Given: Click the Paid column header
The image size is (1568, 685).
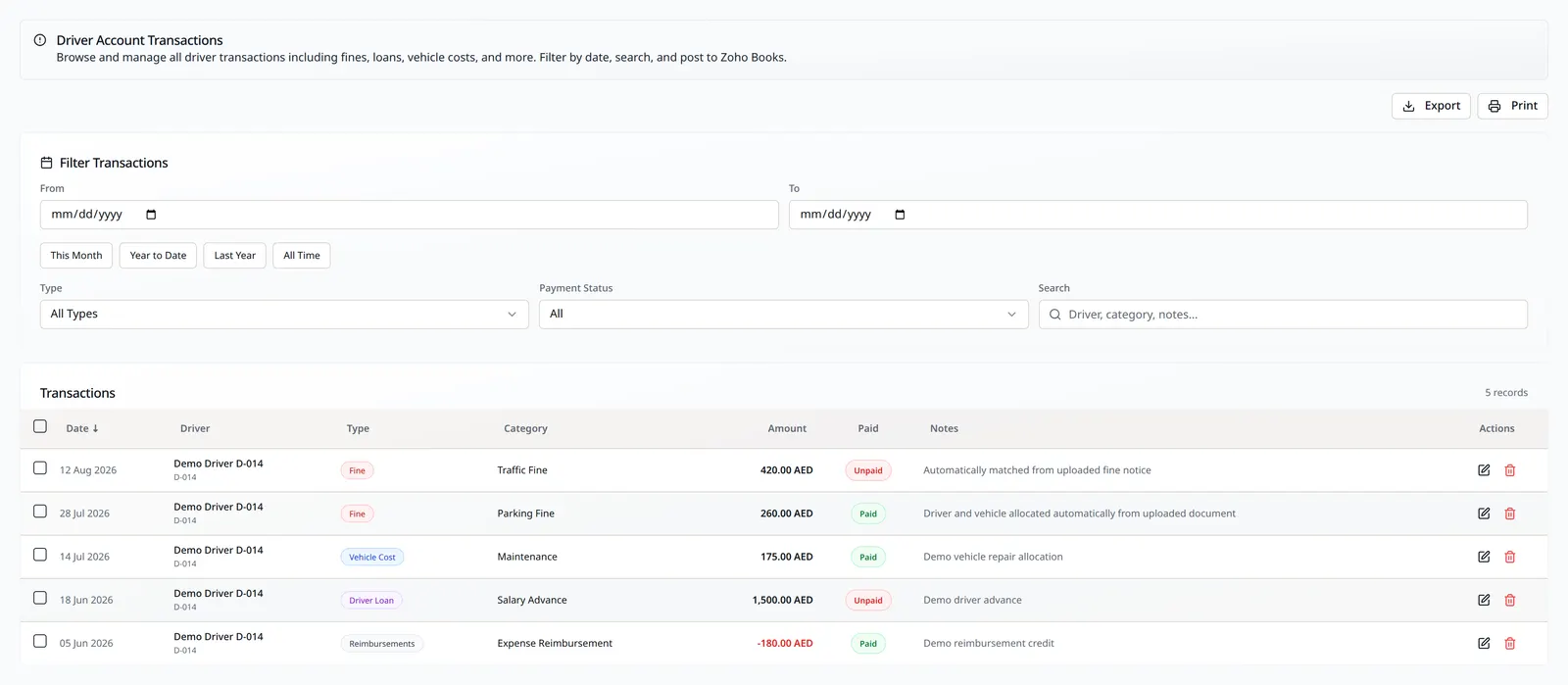Looking at the screenshot, I should click(868, 429).
